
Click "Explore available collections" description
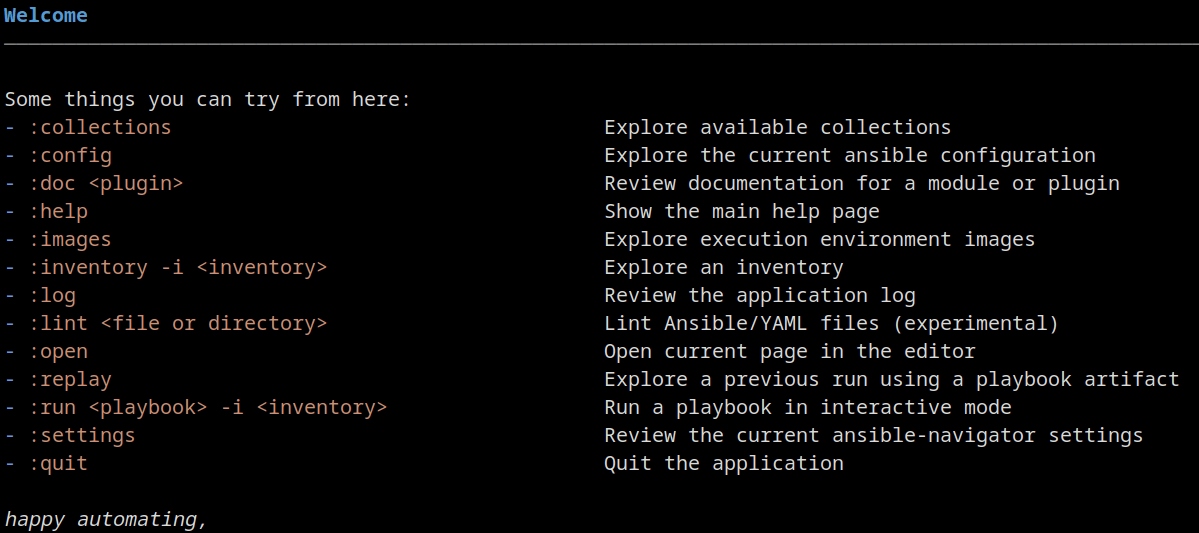pyautogui.click(x=778, y=127)
